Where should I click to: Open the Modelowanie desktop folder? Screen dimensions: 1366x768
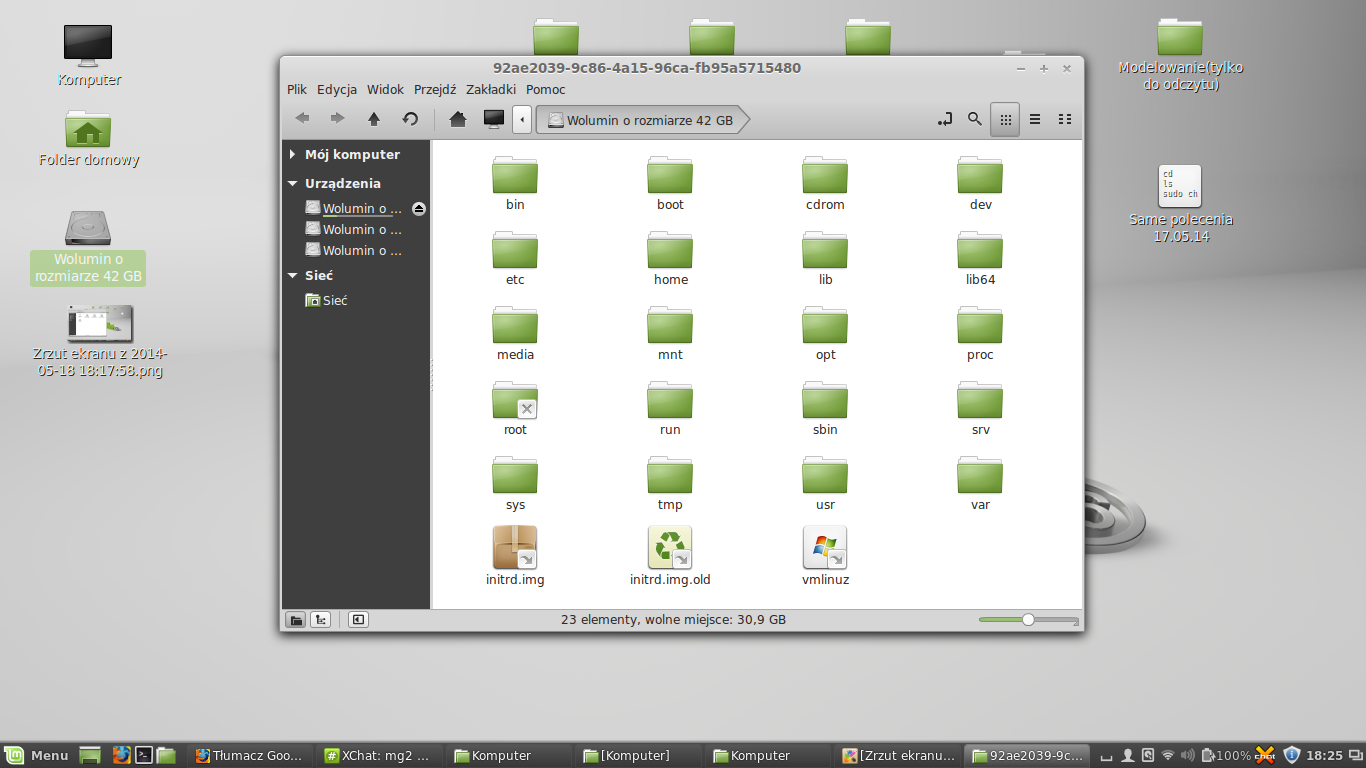(x=1180, y=54)
